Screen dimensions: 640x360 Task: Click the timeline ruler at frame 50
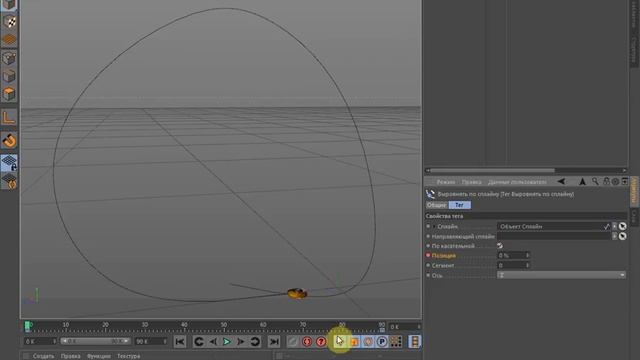(x=224, y=327)
